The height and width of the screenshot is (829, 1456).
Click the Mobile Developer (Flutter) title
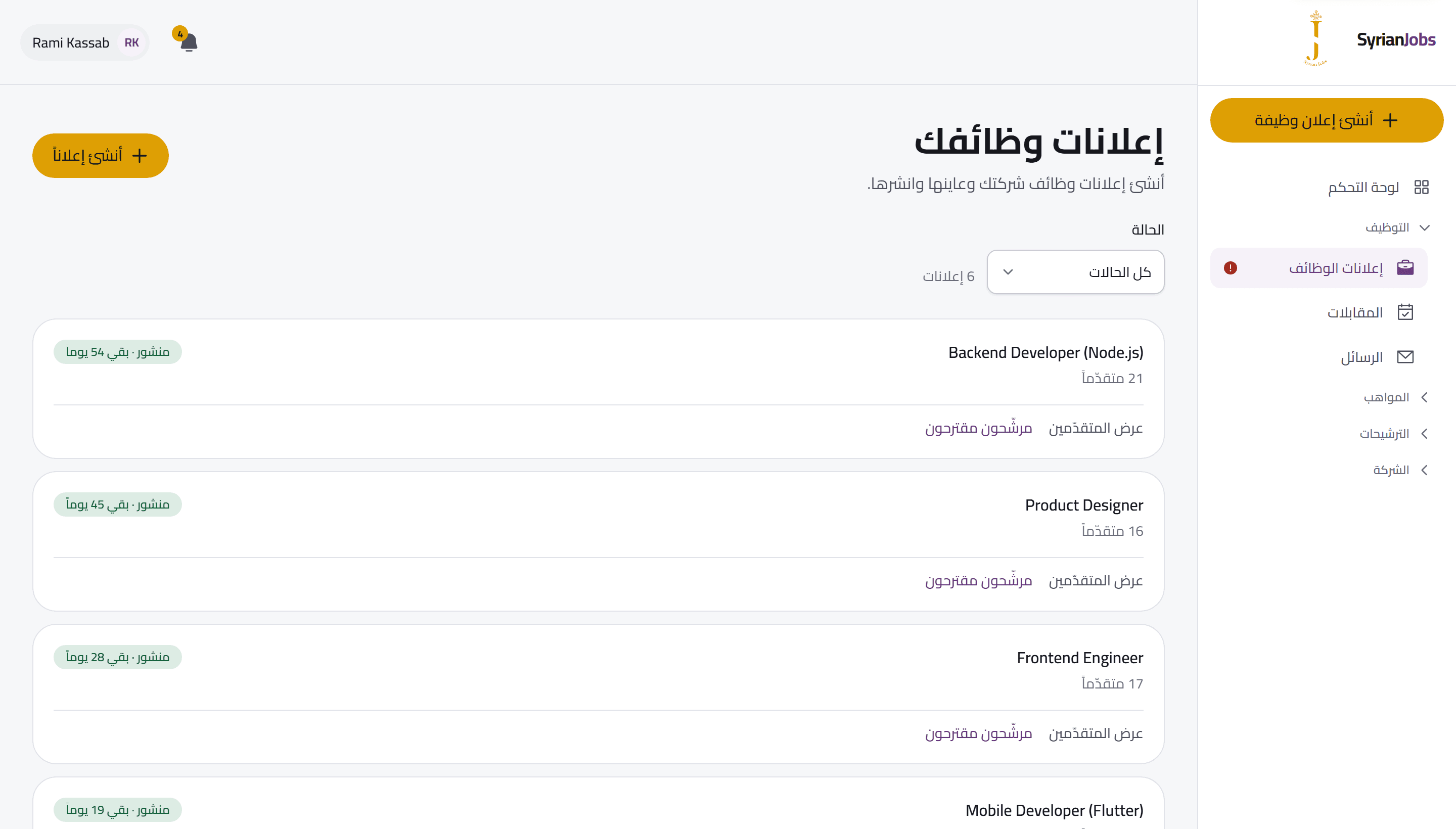pyautogui.click(x=1054, y=810)
